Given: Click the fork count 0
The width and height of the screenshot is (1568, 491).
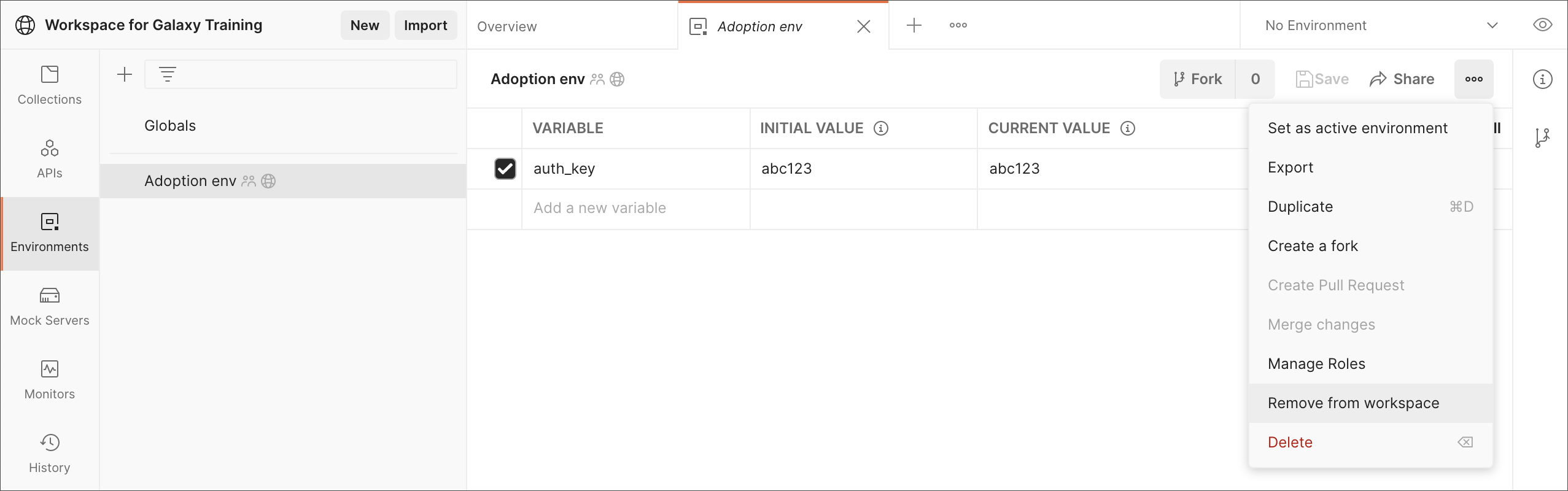Looking at the screenshot, I should (x=1256, y=79).
